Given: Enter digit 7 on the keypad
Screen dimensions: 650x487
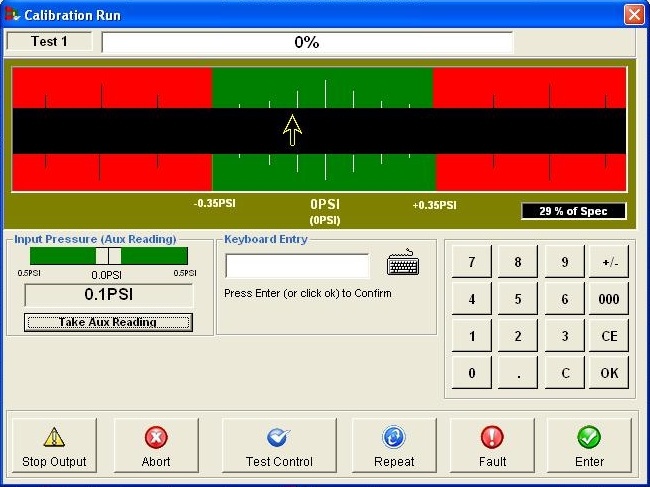Looking at the screenshot, I should (x=472, y=262).
